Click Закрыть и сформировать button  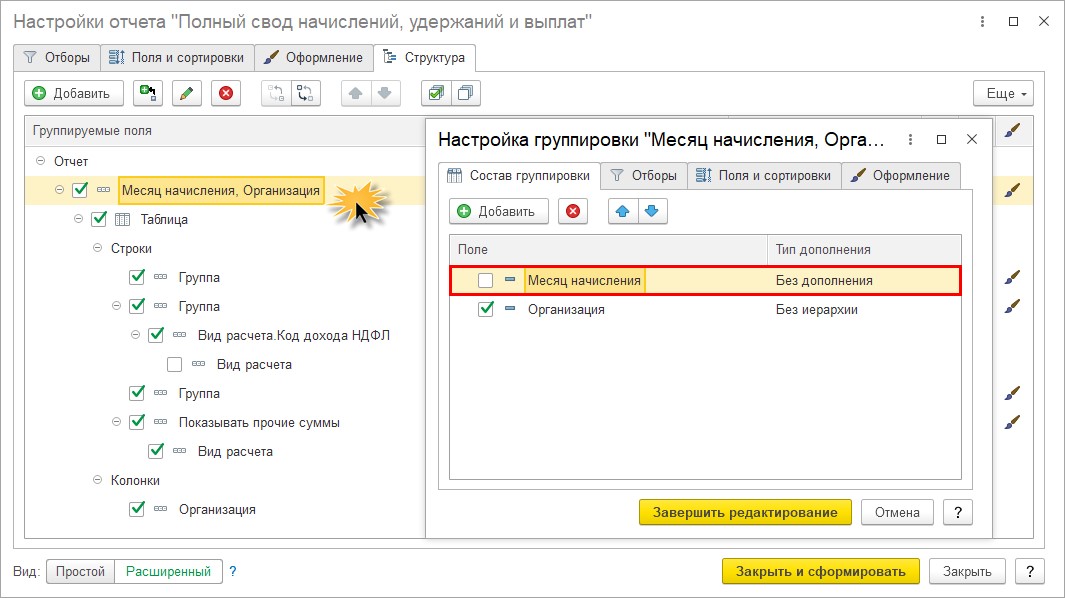pyautogui.click(x=820, y=571)
